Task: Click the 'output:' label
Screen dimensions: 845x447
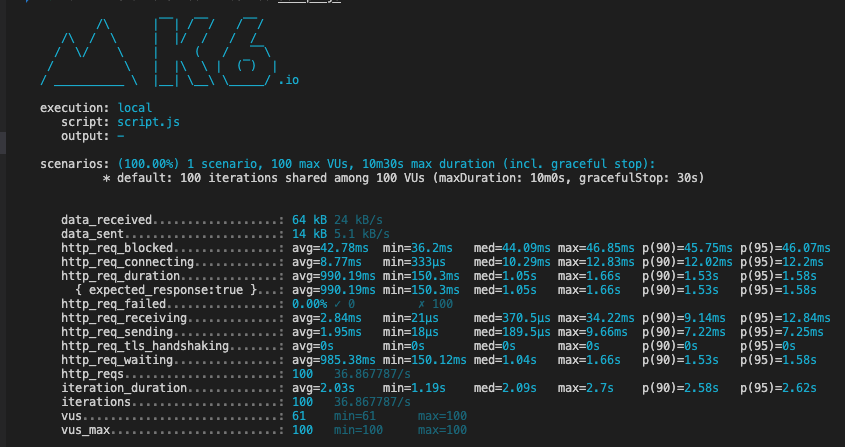Action: 85,136
